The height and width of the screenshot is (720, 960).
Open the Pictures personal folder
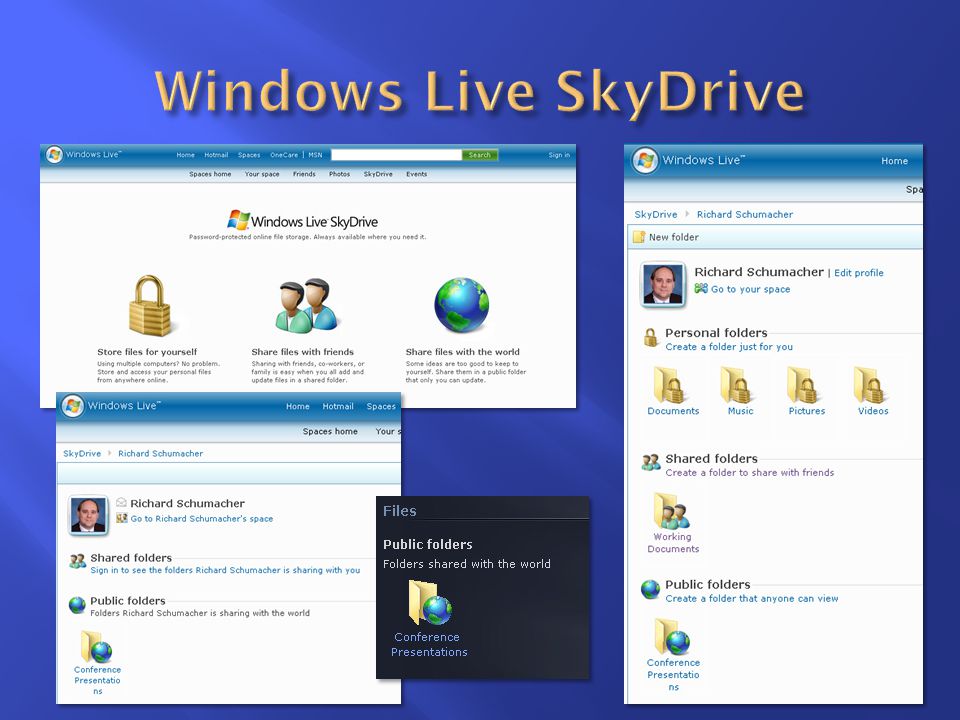tap(806, 391)
